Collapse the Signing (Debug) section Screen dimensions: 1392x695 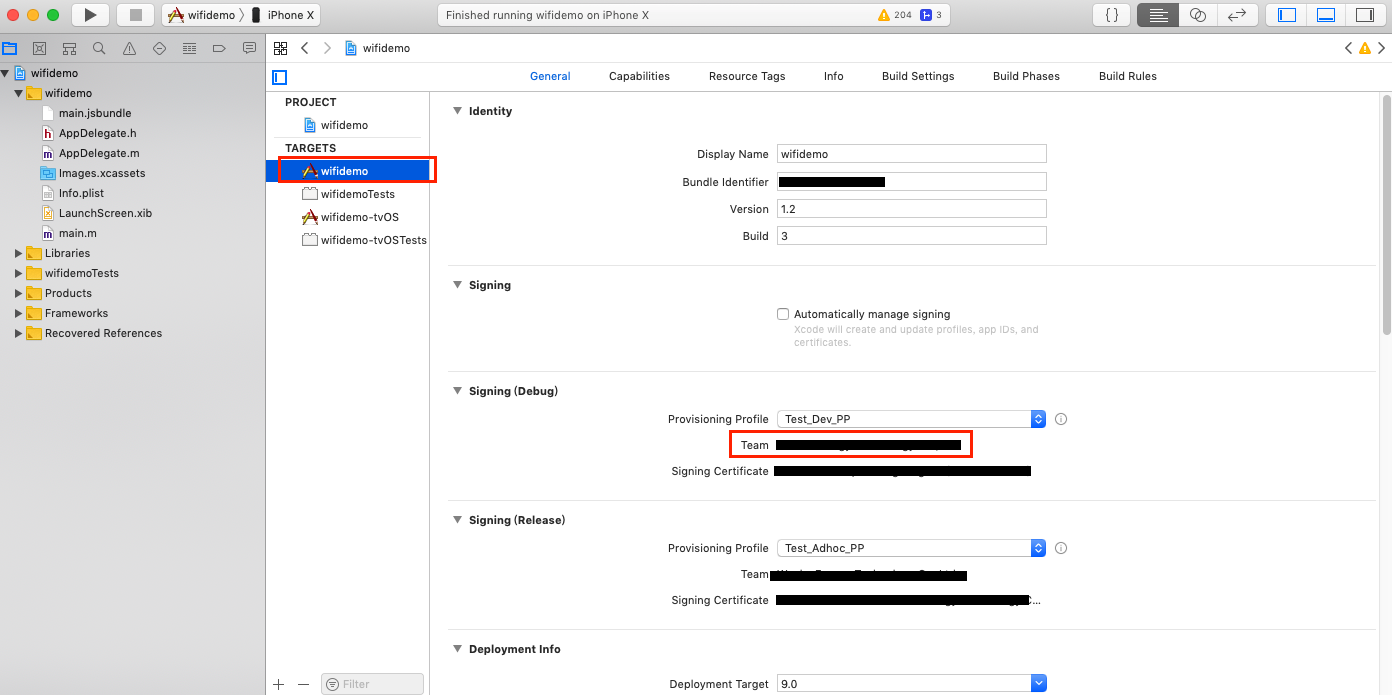tap(457, 391)
